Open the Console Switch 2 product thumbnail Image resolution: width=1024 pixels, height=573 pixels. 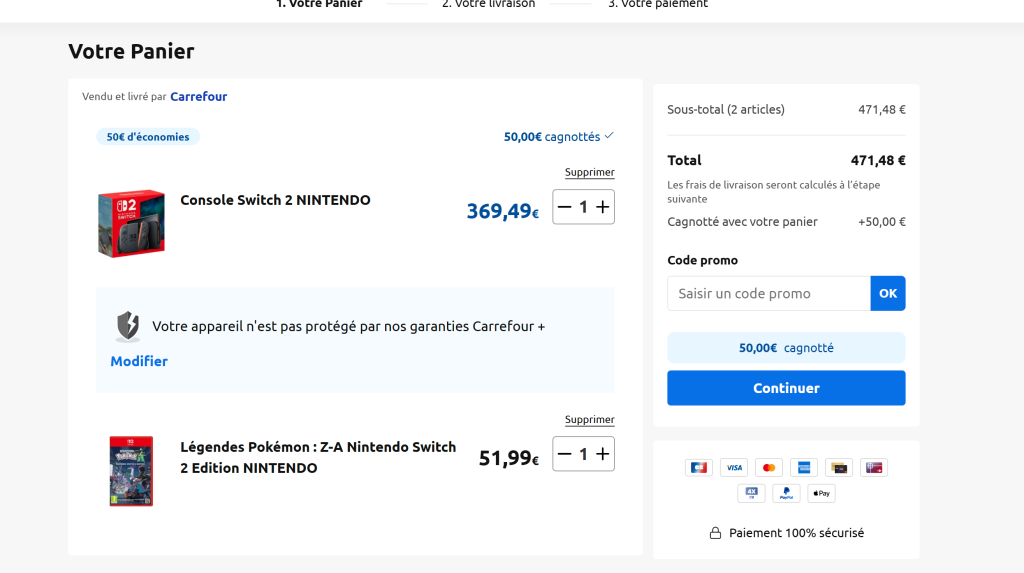click(x=131, y=223)
